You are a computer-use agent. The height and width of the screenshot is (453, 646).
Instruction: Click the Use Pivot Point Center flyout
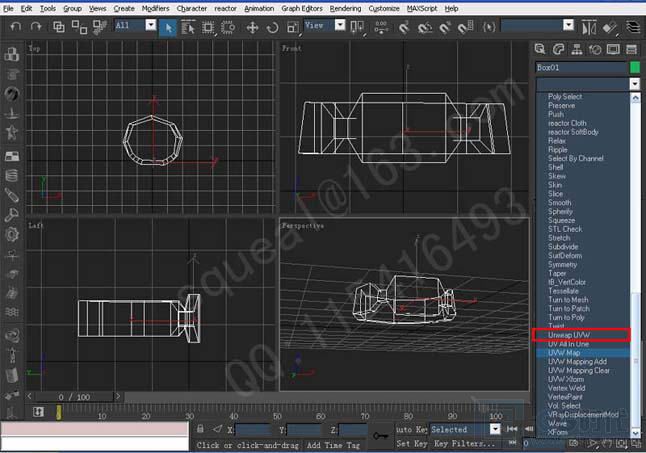point(357,28)
